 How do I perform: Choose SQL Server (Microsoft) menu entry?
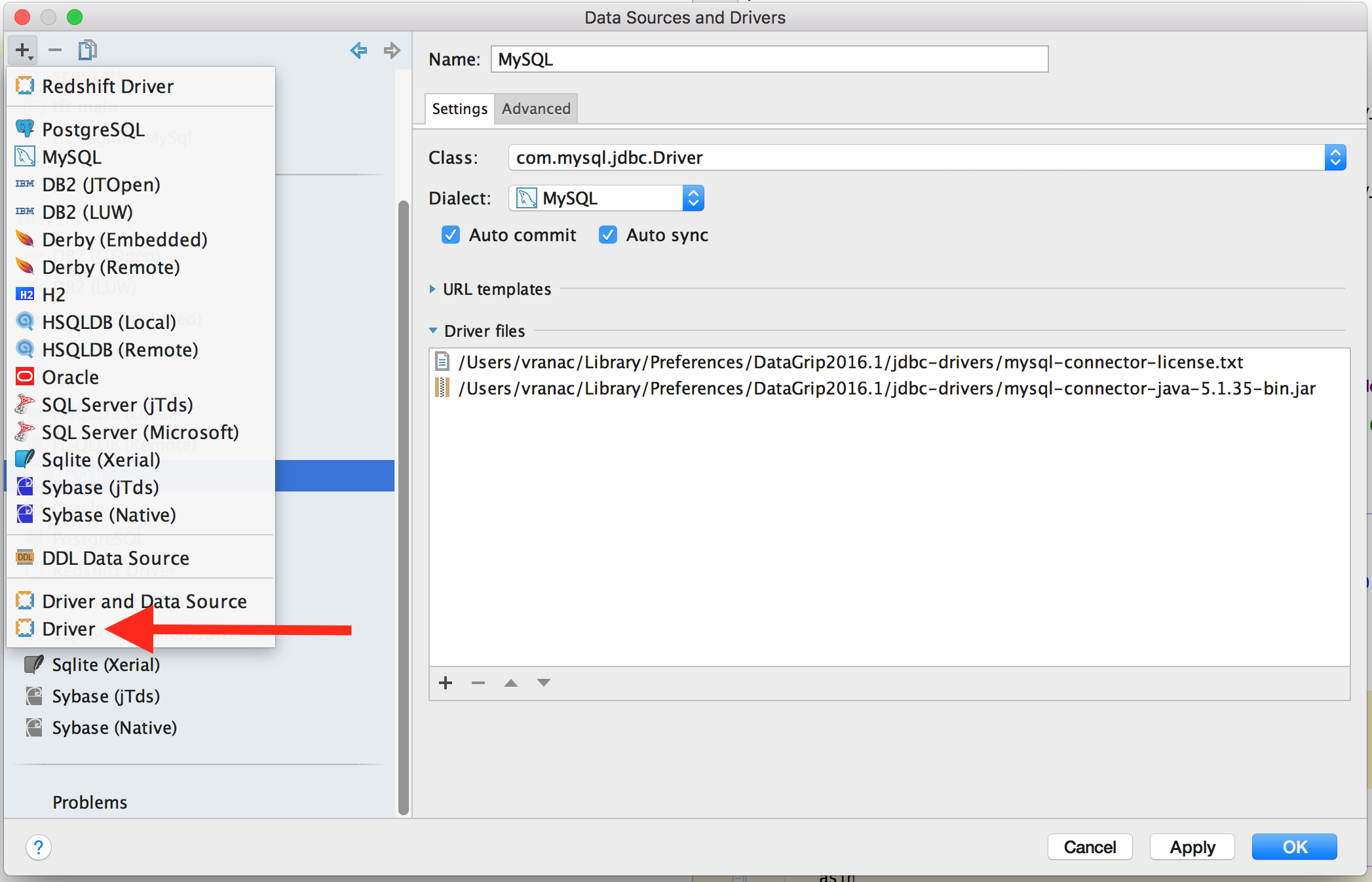(x=141, y=432)
